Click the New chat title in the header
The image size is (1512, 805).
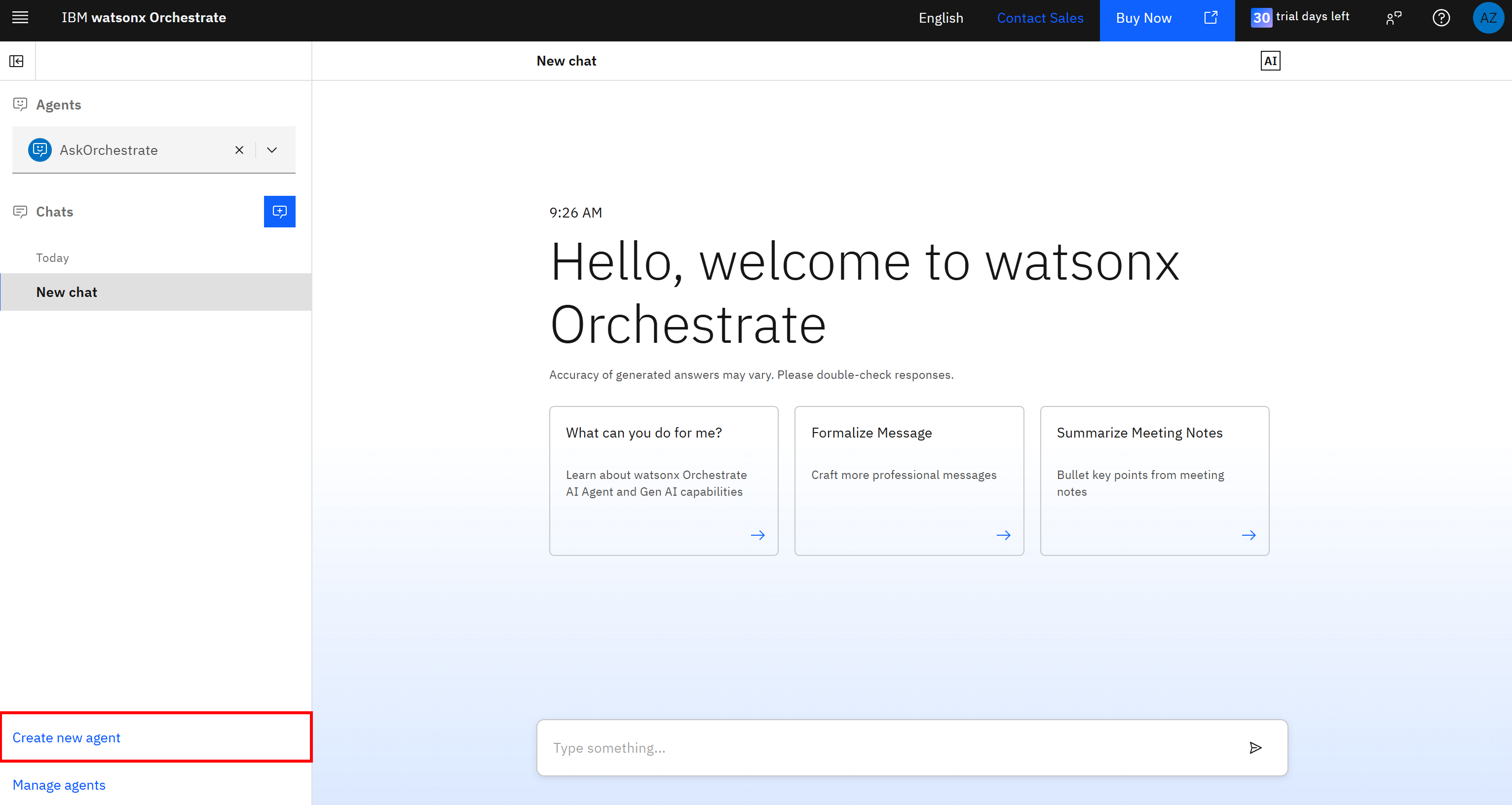(566, 61)
